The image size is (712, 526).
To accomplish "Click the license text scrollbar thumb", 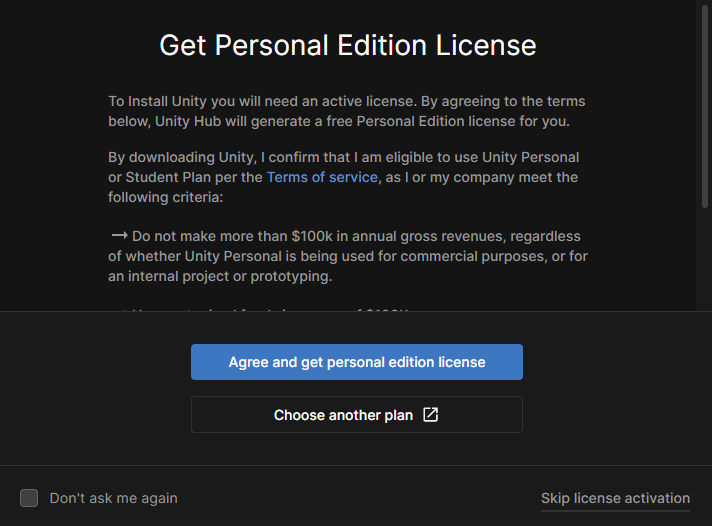I will click(x=704, y=100).
